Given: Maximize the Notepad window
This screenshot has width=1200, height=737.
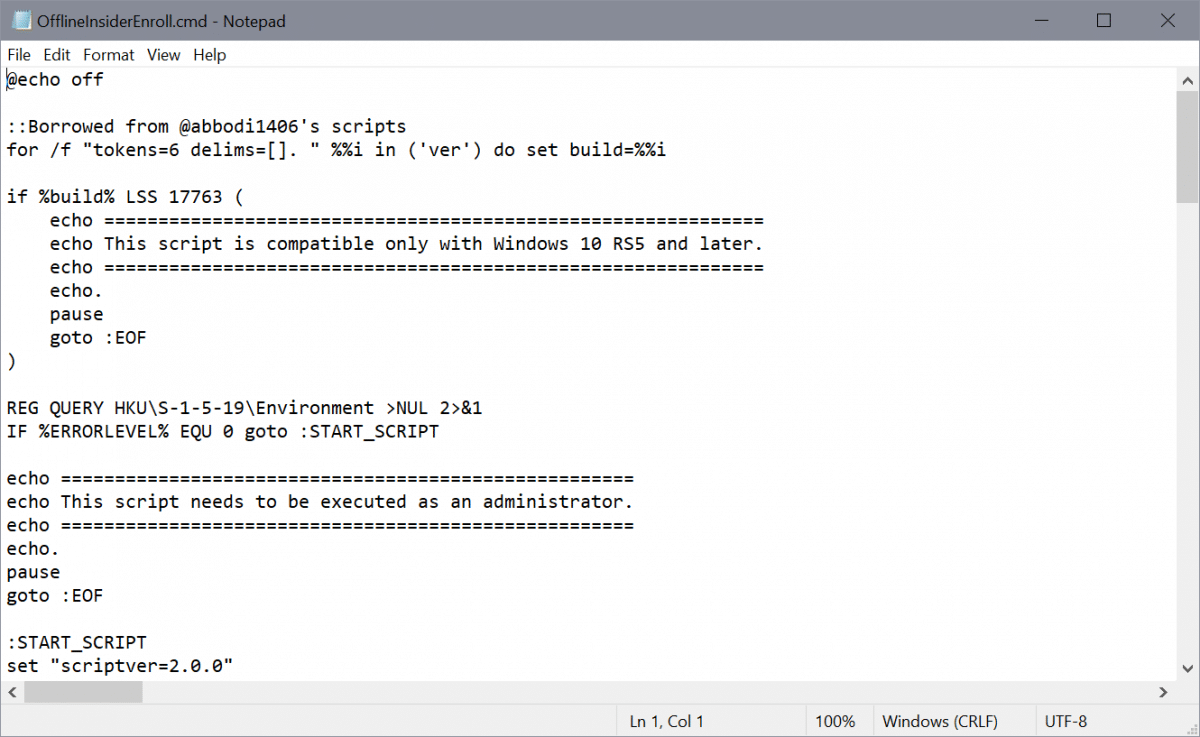Looking at the screenshot, I should click(1104, 20).
